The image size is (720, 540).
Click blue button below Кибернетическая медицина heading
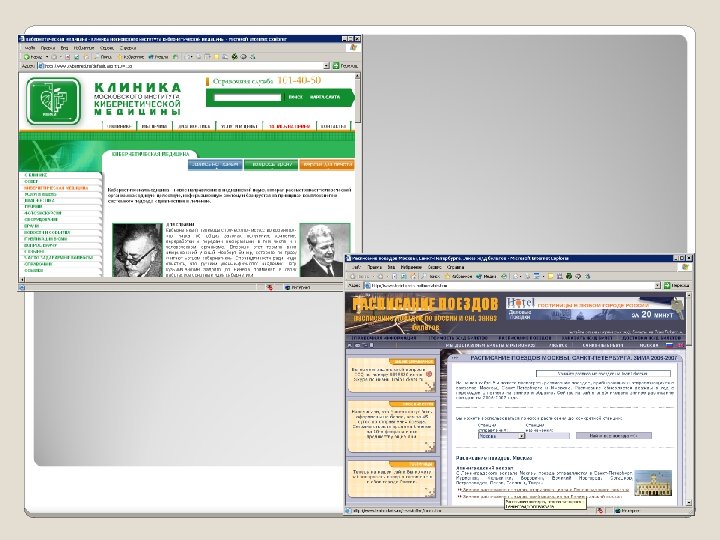[215, 164]
